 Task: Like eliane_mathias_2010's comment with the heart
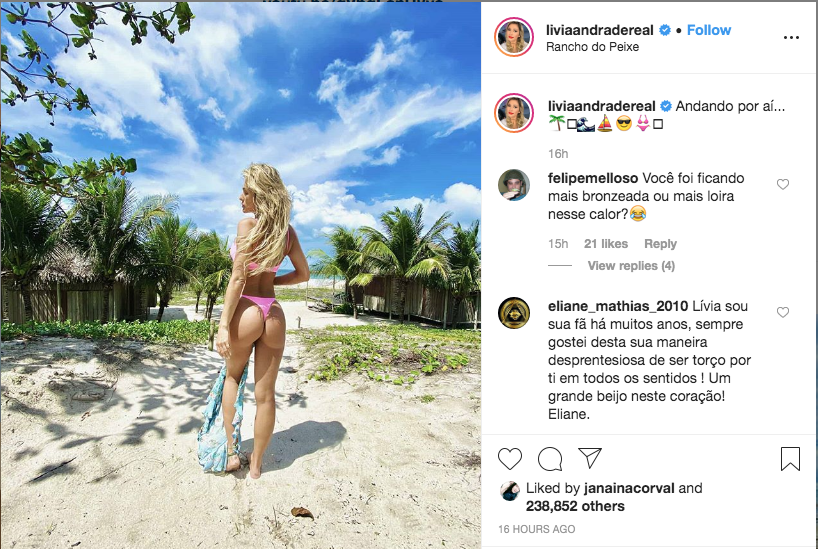click(783, 312)
